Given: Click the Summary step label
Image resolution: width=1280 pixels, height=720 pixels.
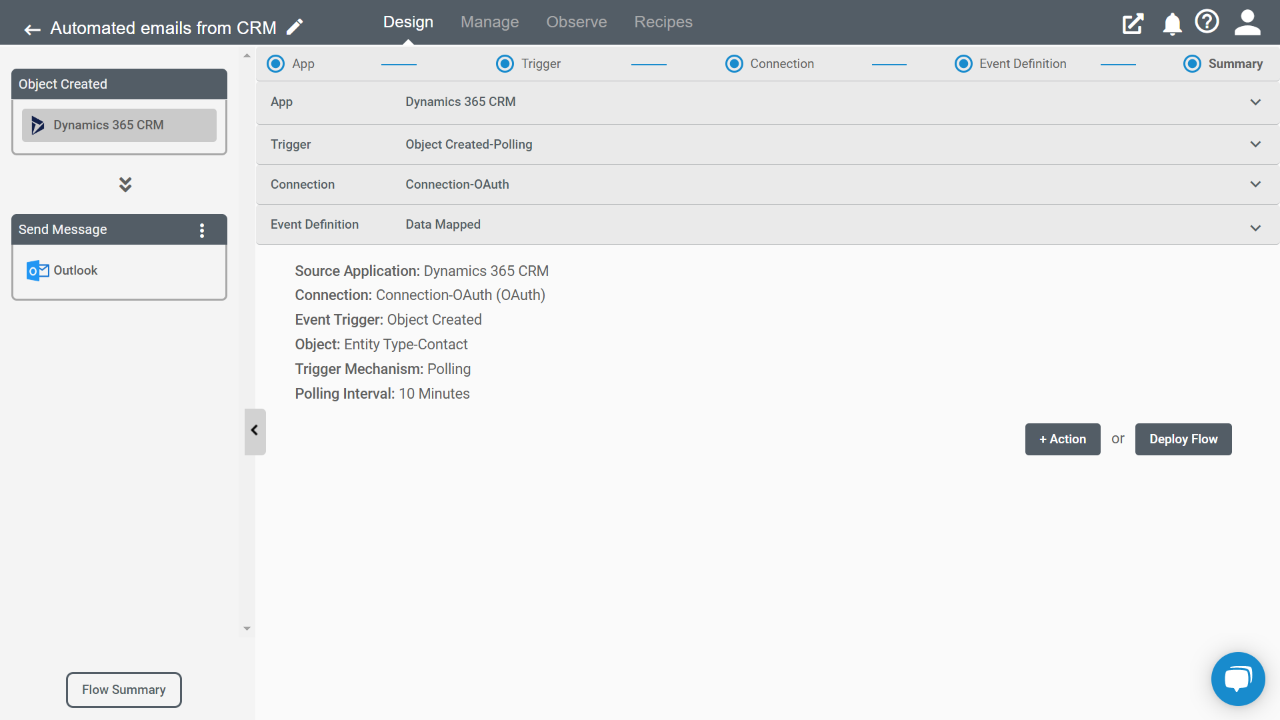Looking at the screenshot, I should tap(1235, 64).
